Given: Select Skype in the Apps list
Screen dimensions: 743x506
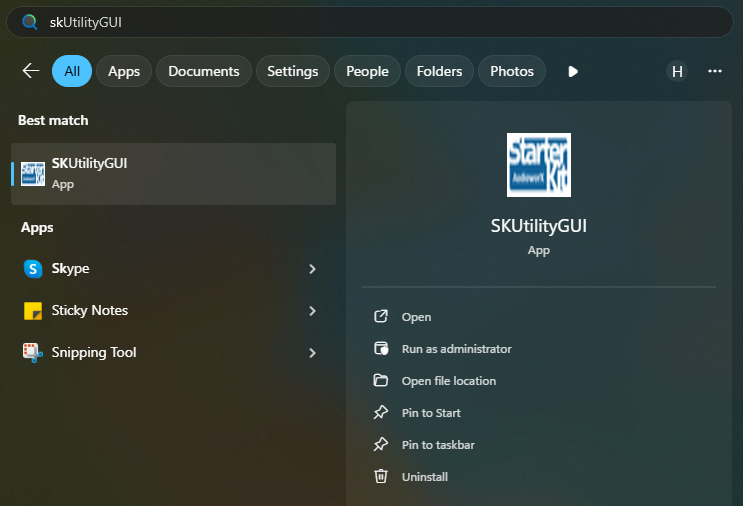Looking at the screenshot, I should (x=171, y=269).
